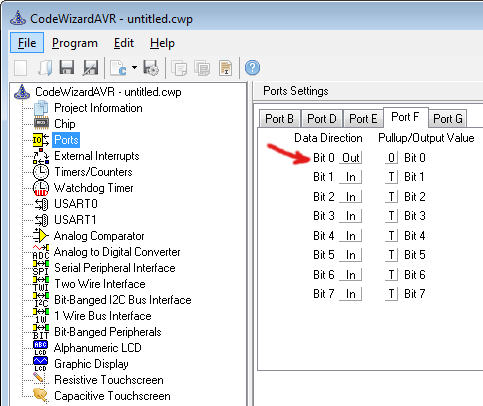Select the Capacitive Touchscreen node
Screen dimensions: 483x406
tap(112, 396)
